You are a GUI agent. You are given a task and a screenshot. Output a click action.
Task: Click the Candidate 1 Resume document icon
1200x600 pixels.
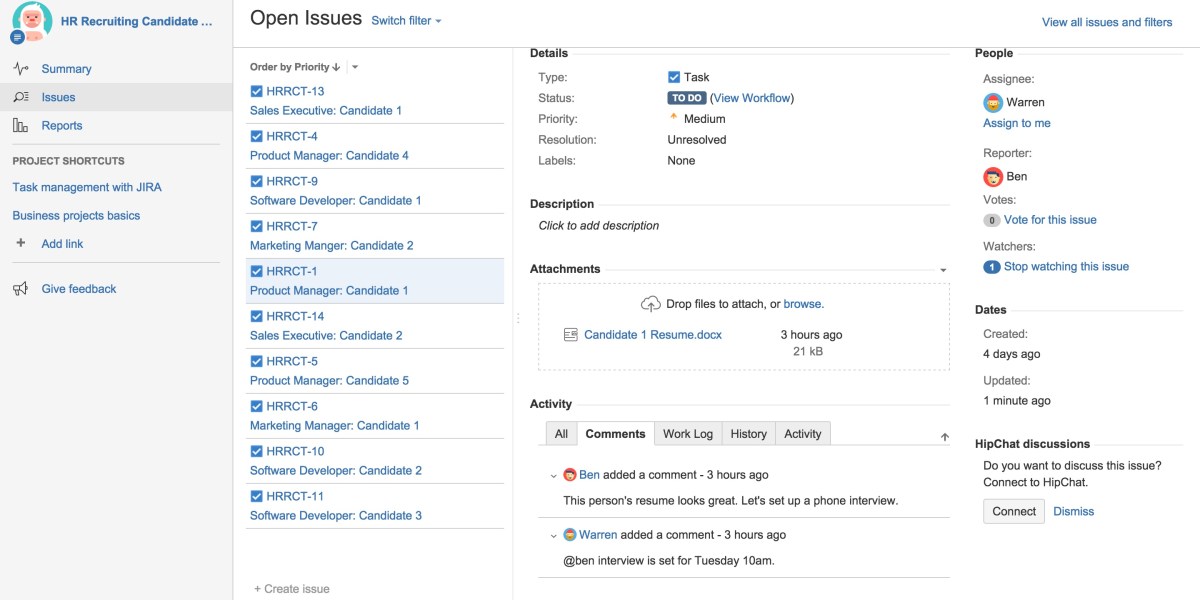pyautogui.click(x=571, y=335)
